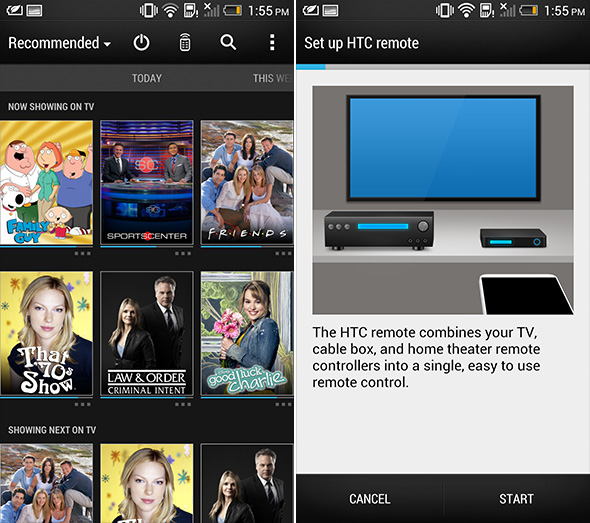Click the 'SHOWING NEXT ON TV' heading

(x=52, y=430)
